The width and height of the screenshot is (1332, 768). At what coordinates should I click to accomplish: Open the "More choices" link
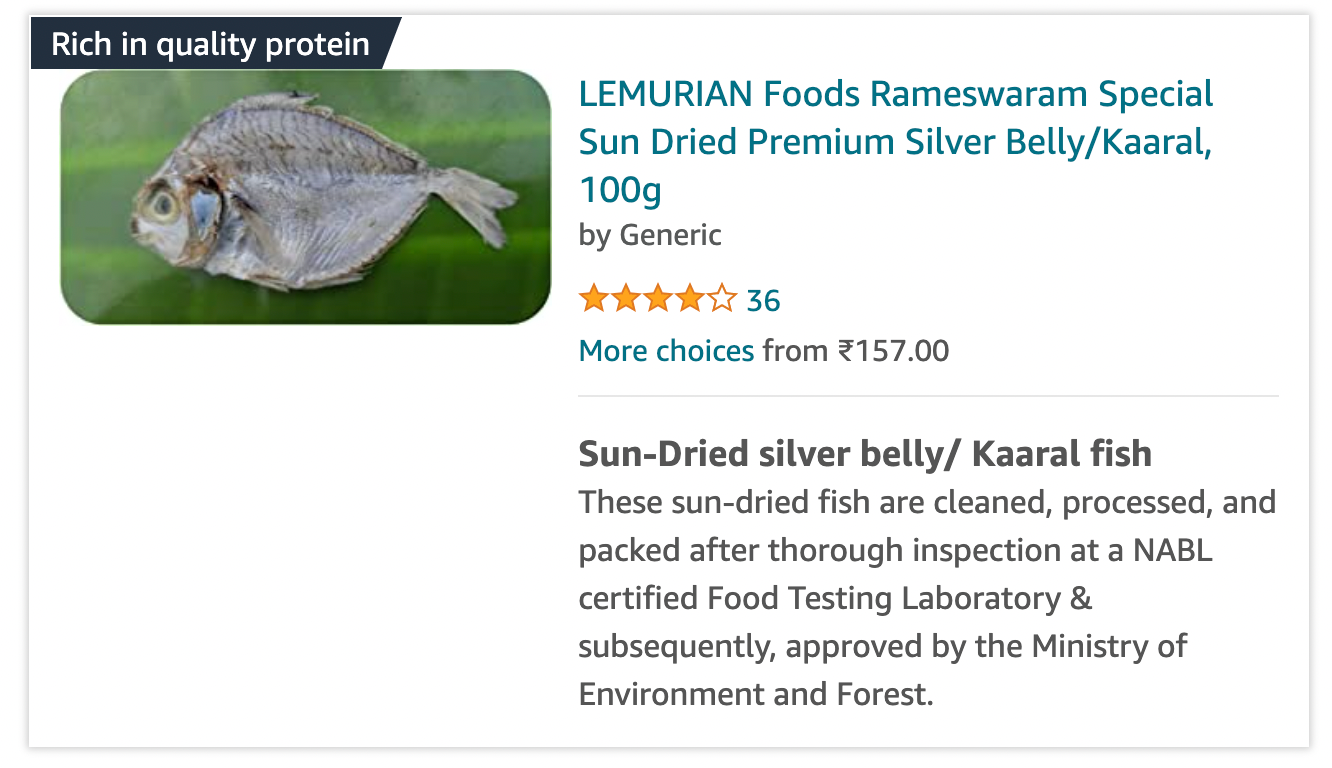click(x=666, y=351)
